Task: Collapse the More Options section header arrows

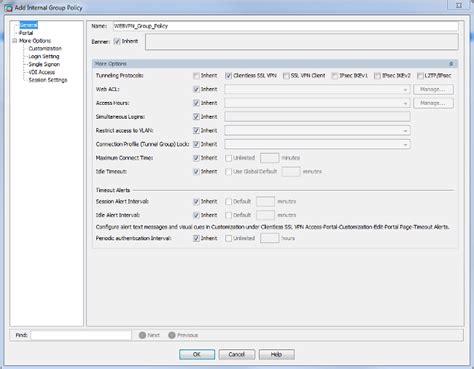Action: [451, 64]
